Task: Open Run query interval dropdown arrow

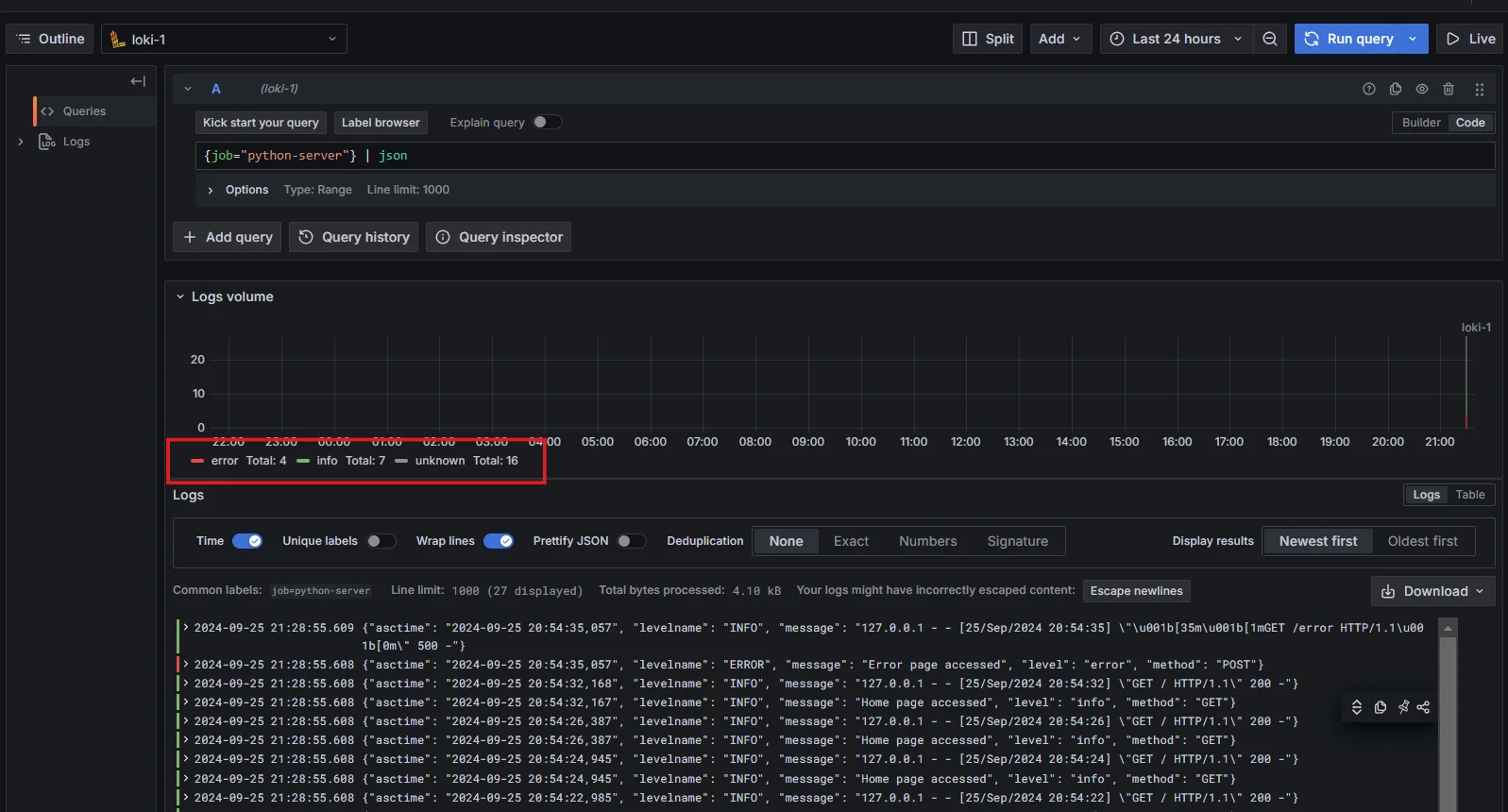Action: point(1414,39)
